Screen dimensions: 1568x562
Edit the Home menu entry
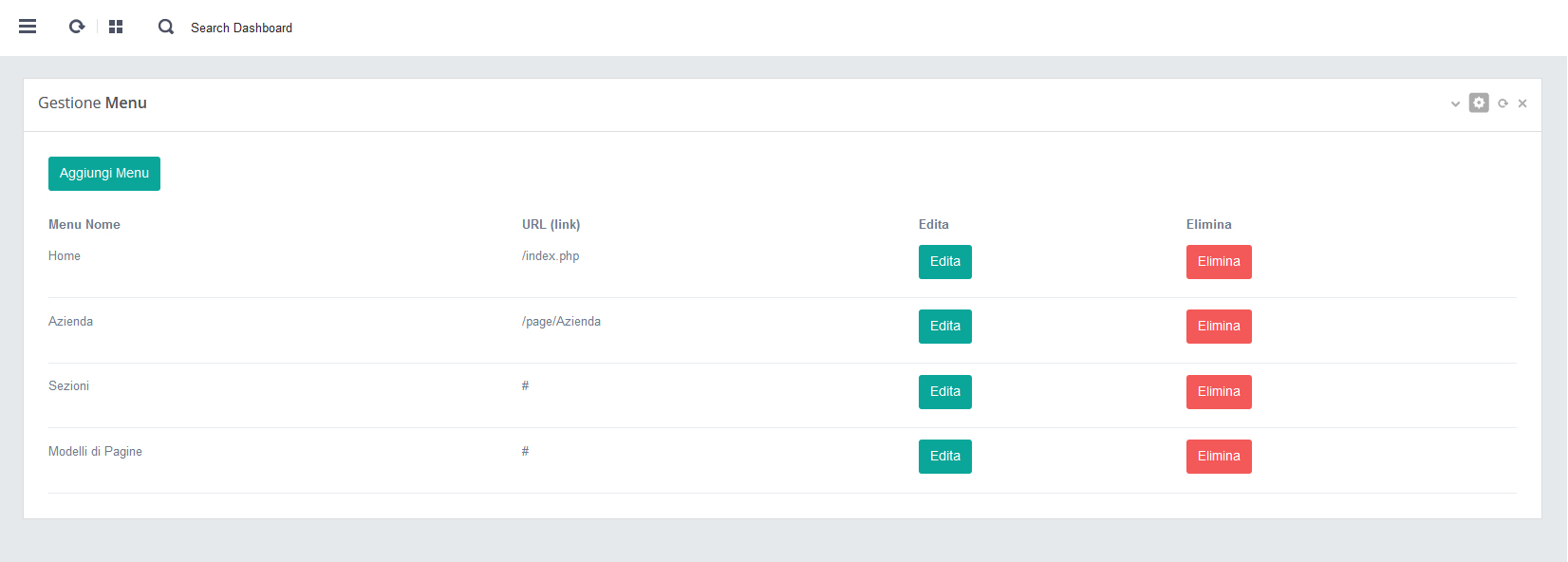[x=944, y=262]
